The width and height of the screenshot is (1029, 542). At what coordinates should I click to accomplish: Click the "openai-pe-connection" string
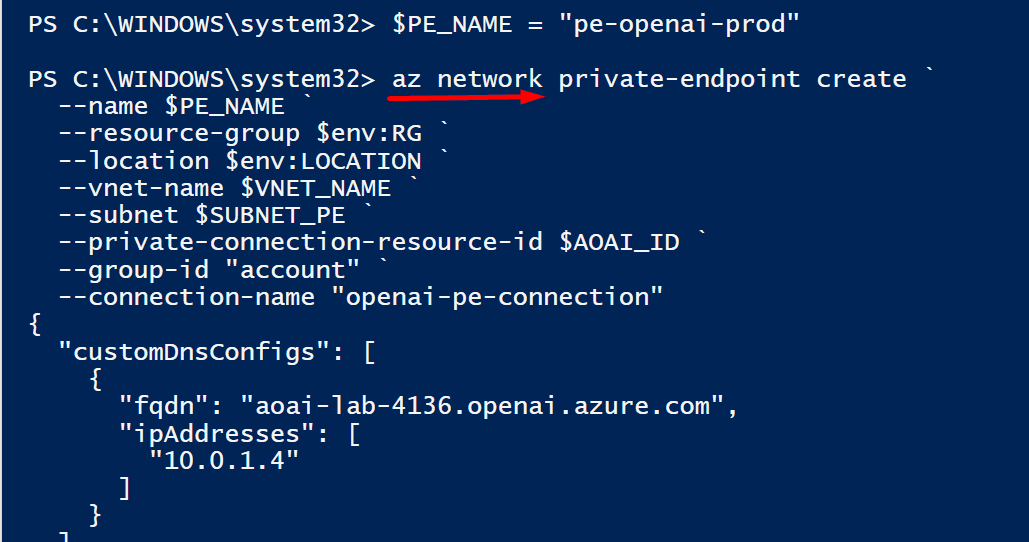(497, 297)
